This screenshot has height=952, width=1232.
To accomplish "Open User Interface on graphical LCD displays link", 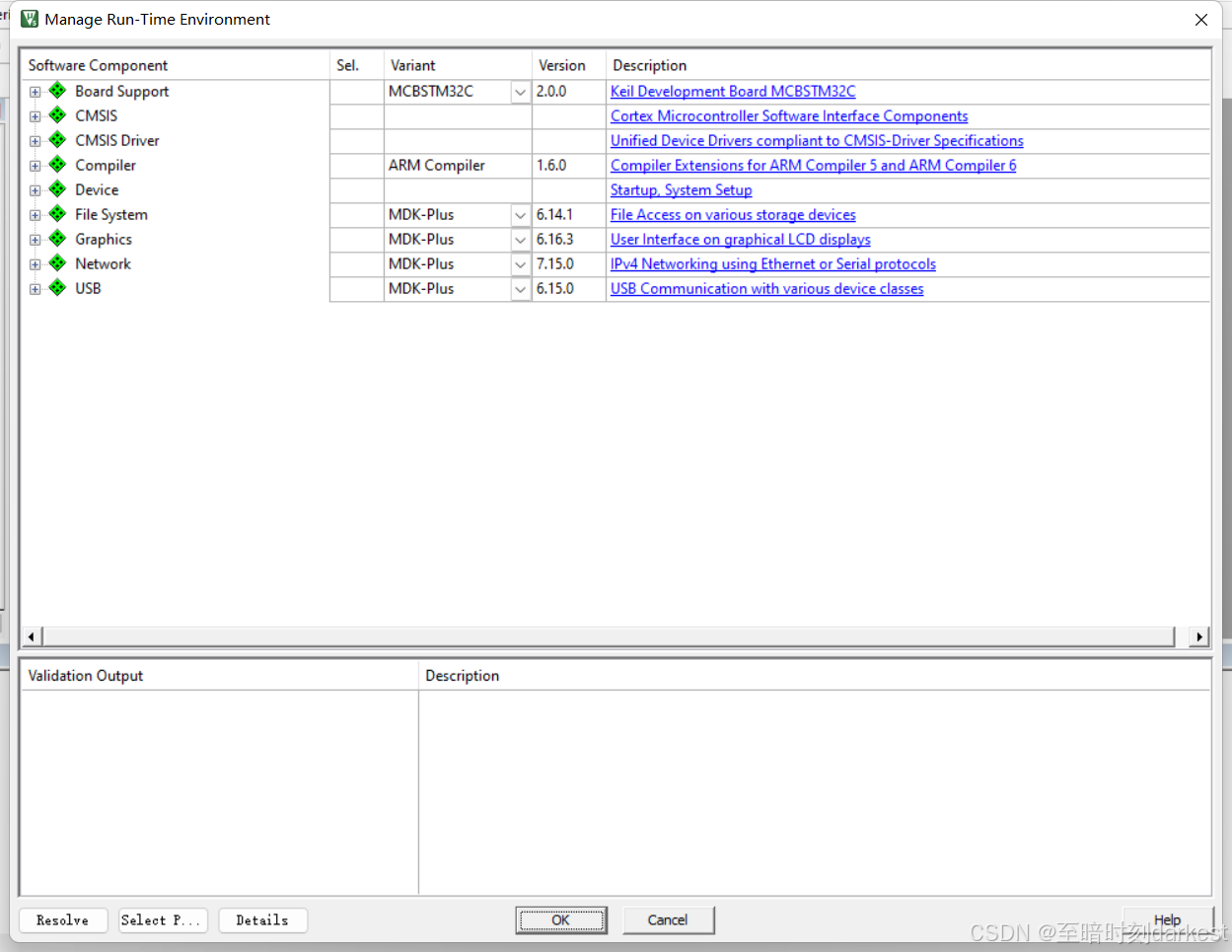I will point(741,239).
